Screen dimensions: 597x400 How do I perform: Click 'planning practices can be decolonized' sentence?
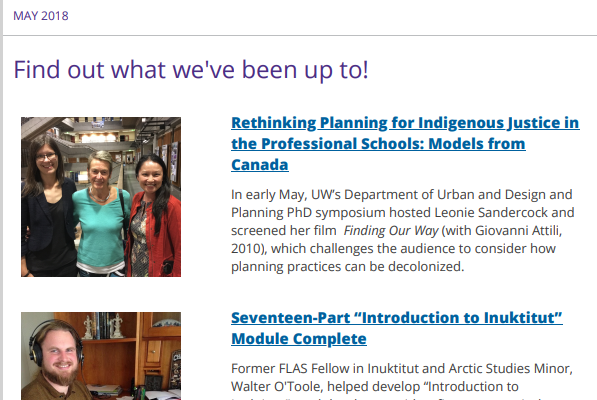click(x=348, y=267)
